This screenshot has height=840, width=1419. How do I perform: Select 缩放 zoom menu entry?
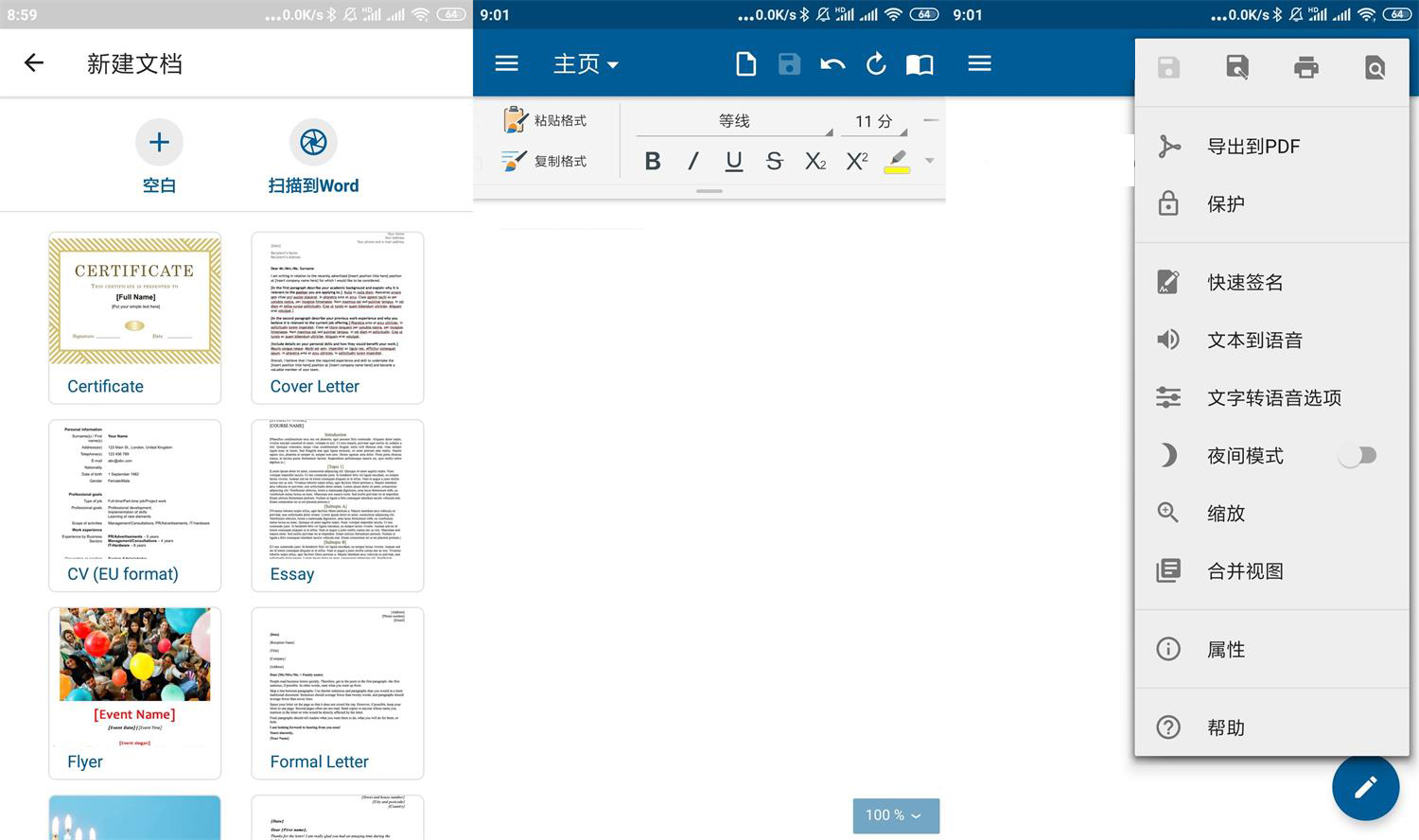[x=1271, y=513]
